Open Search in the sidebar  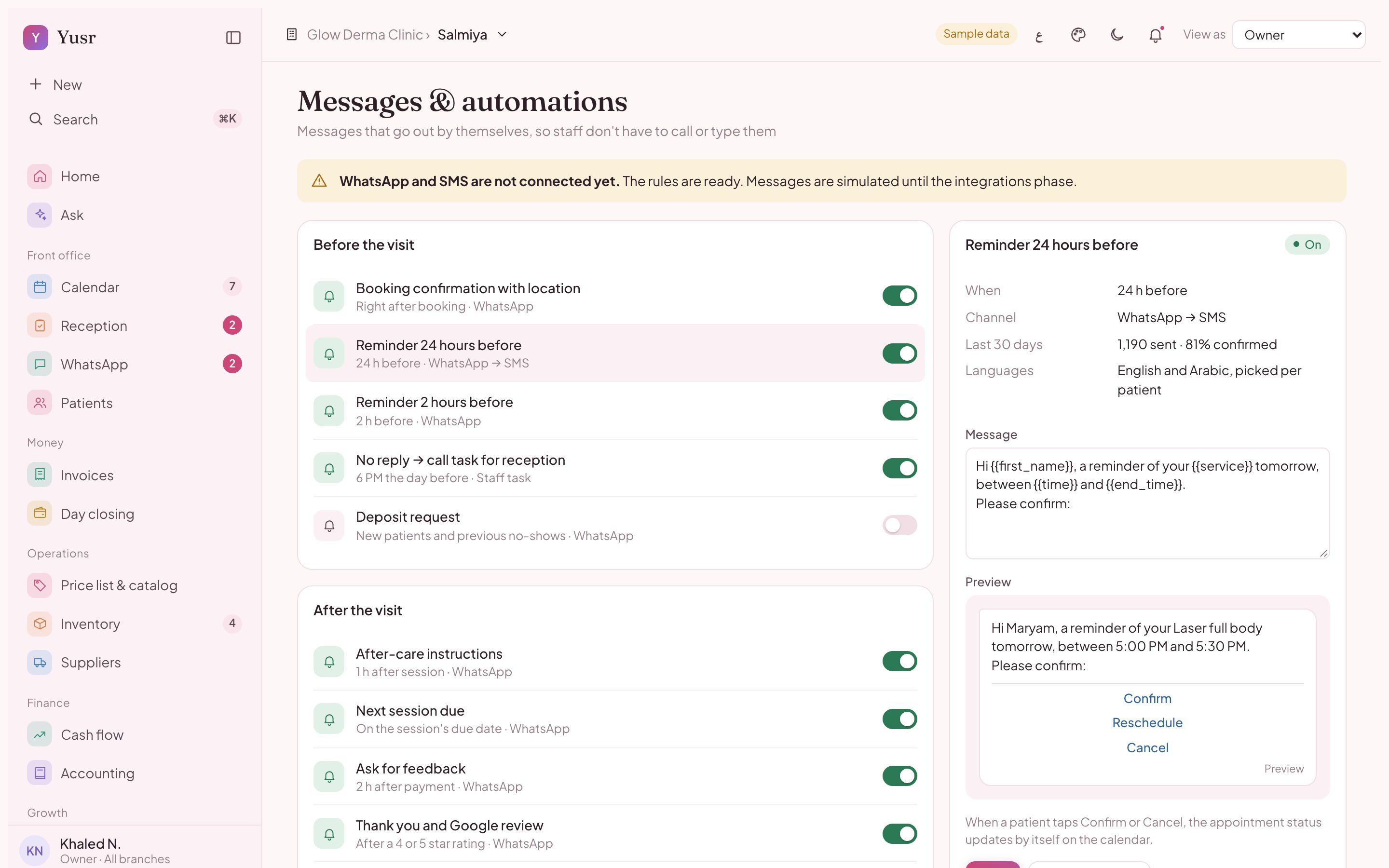tap(134, 119)
